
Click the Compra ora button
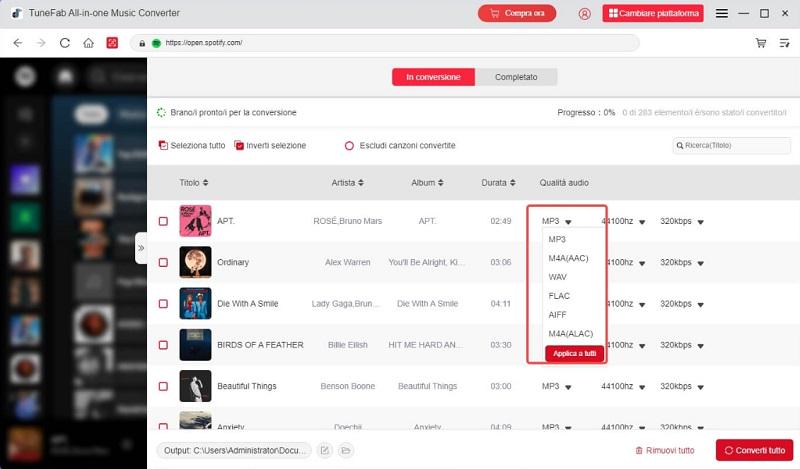point(517,13)
